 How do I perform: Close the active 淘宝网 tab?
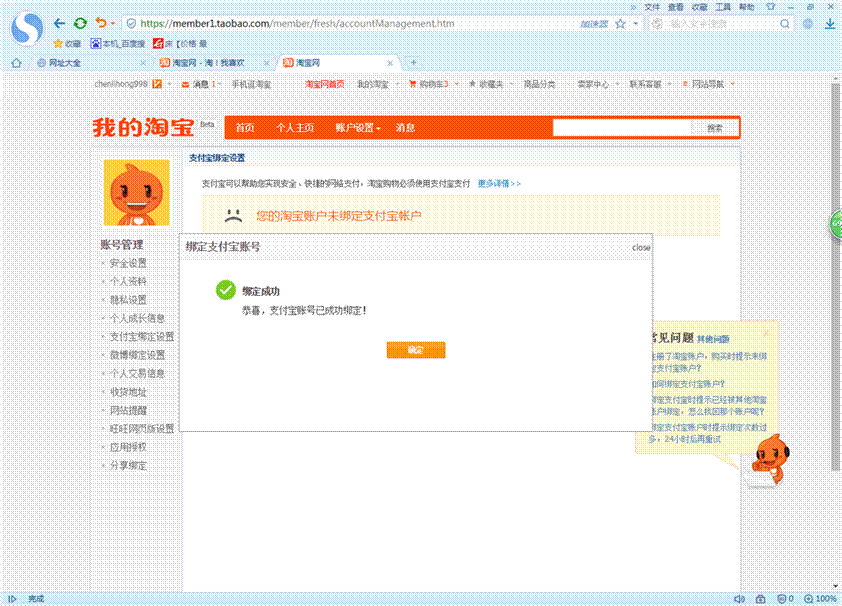point(390,63)
